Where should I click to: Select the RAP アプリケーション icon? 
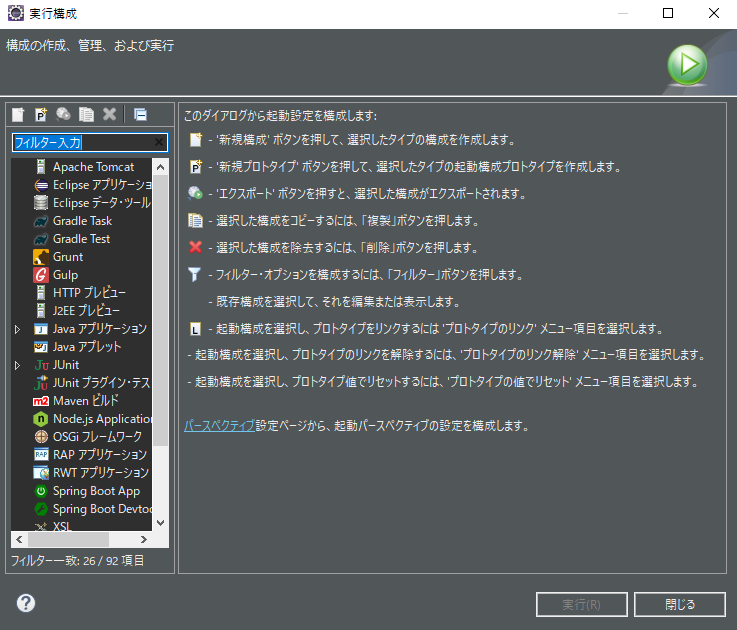tap(41, 455)
